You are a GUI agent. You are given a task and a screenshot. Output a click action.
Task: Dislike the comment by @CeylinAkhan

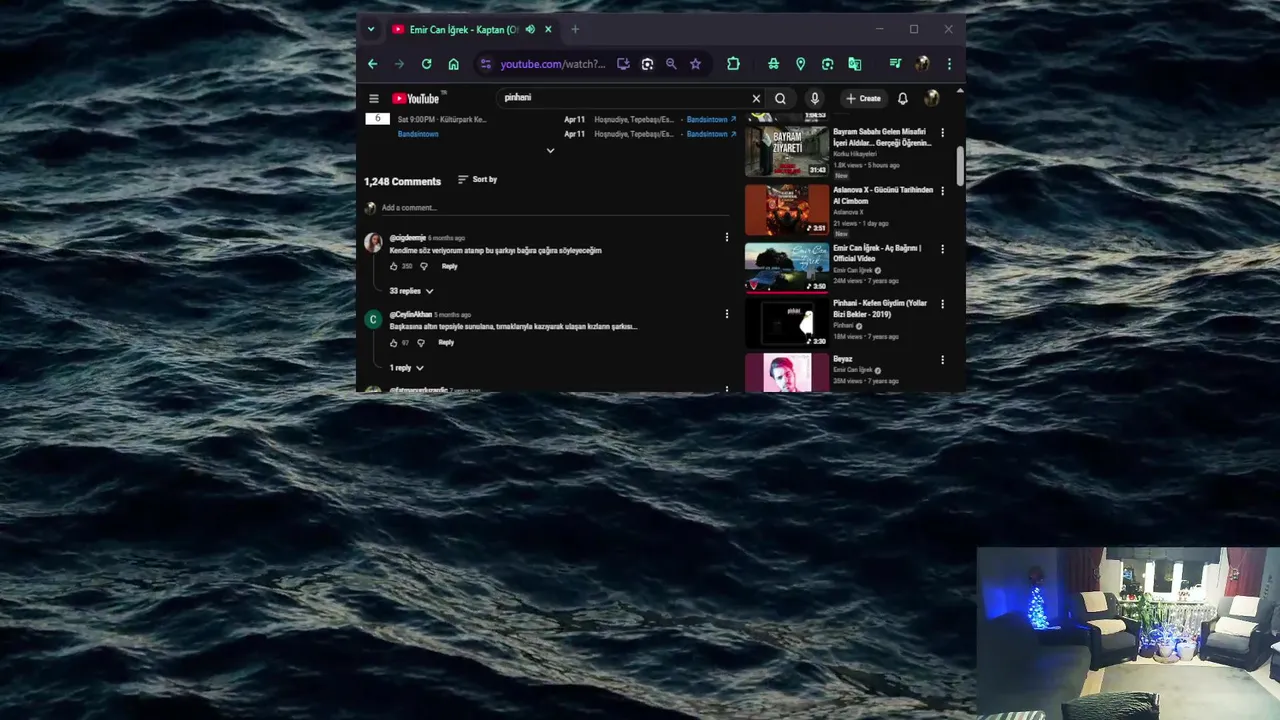[421, 343]
